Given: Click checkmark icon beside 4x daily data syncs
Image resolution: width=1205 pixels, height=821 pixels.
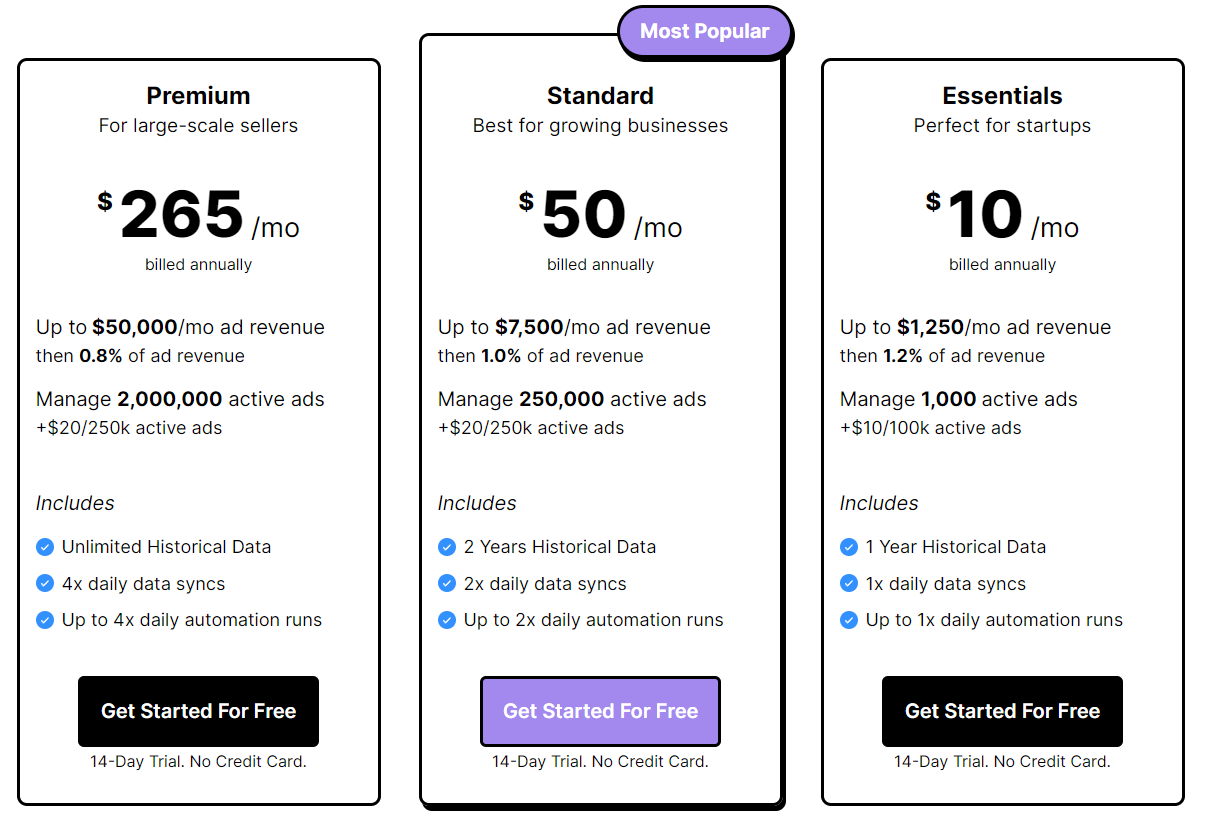Looking at the screenshot, I should [45, 583].
